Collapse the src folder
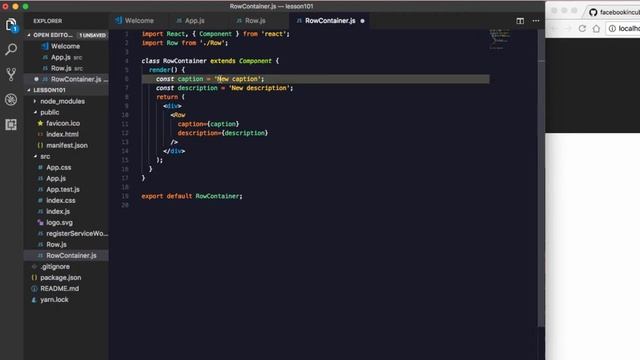Screen dimensions: 640x360 [x=45, y=156]
